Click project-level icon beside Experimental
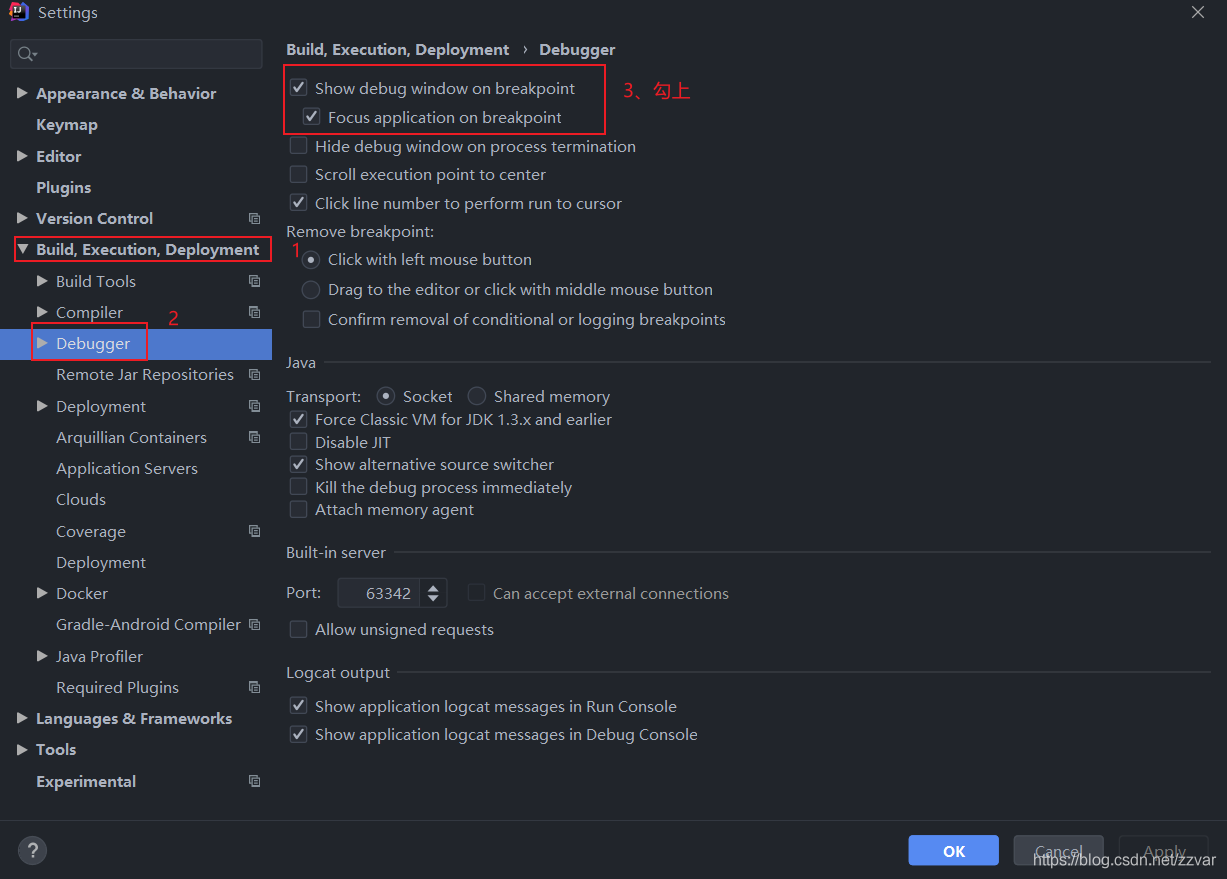Screen dimensions: 1227x879 [254, 782]
